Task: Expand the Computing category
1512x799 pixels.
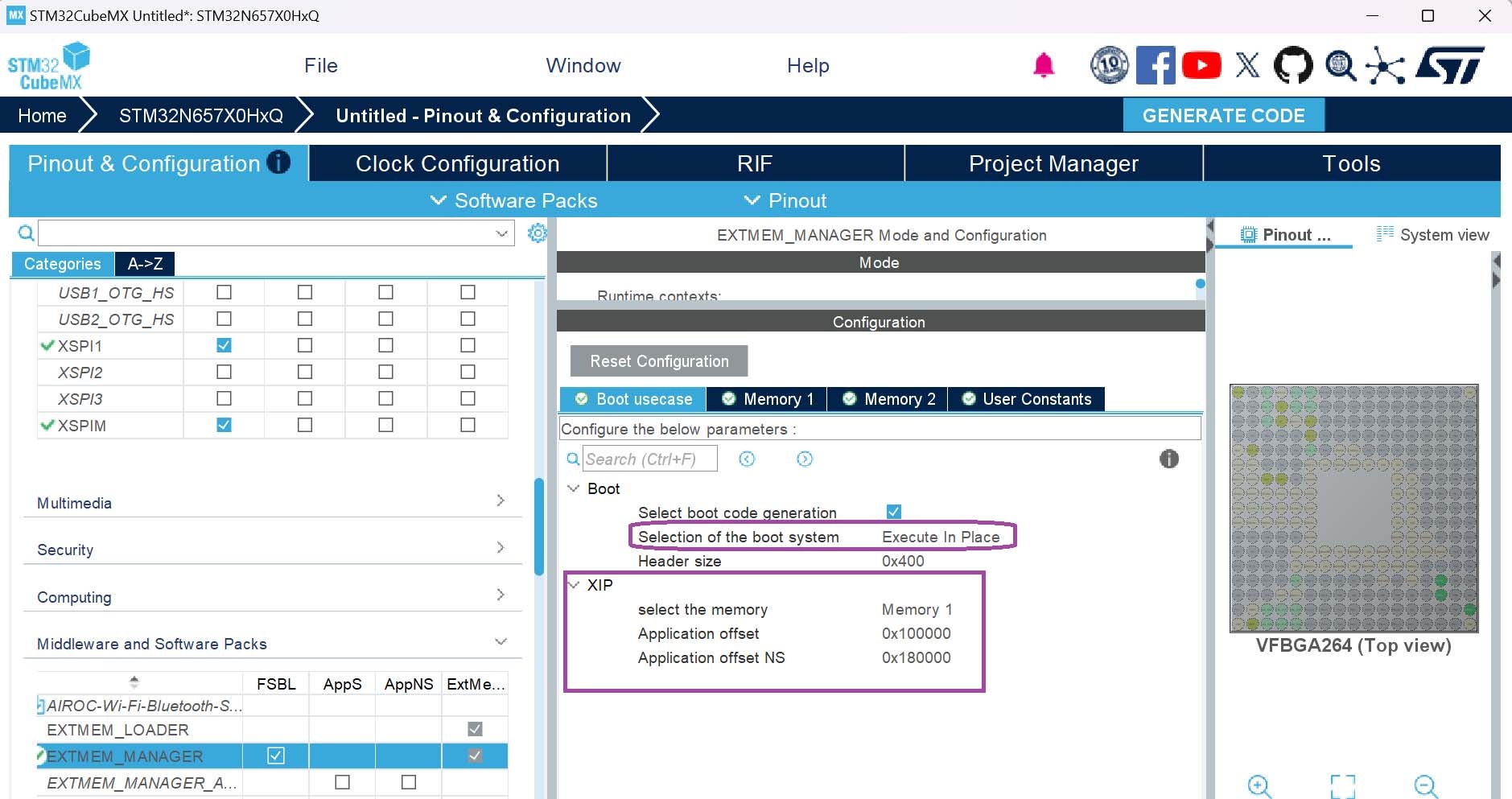Action: 501,595
